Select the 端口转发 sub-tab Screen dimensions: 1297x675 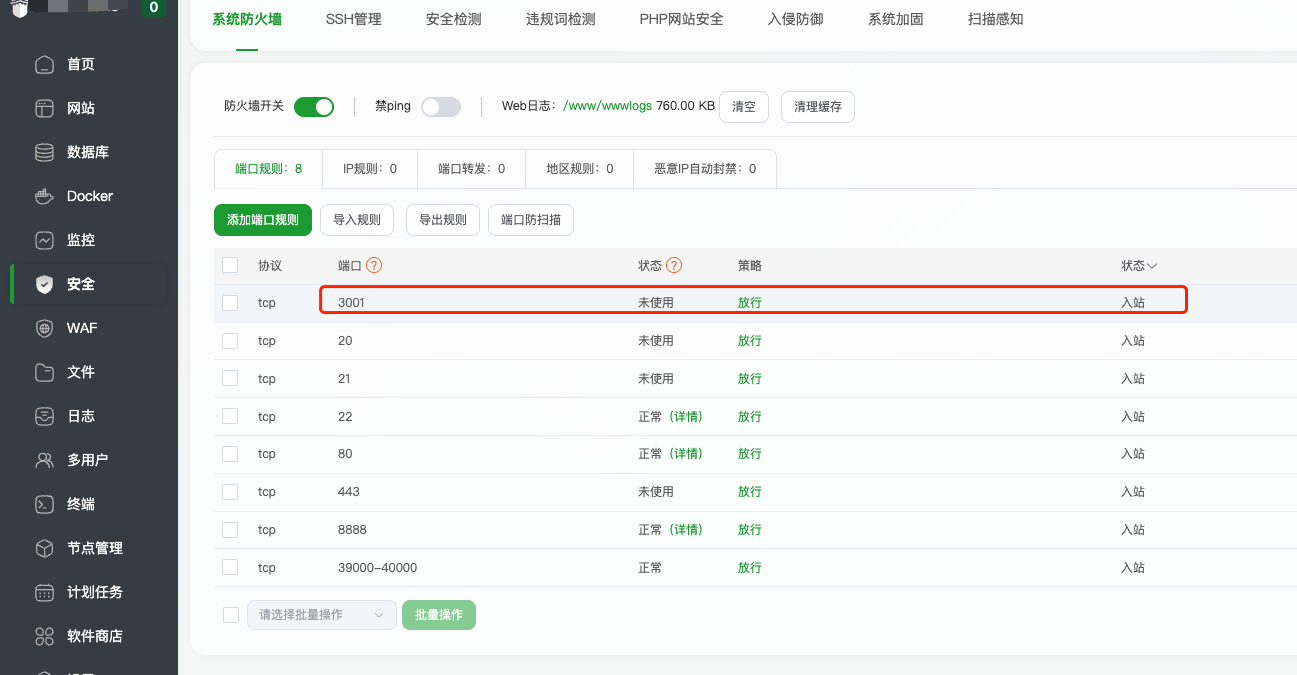pos(472,169)
